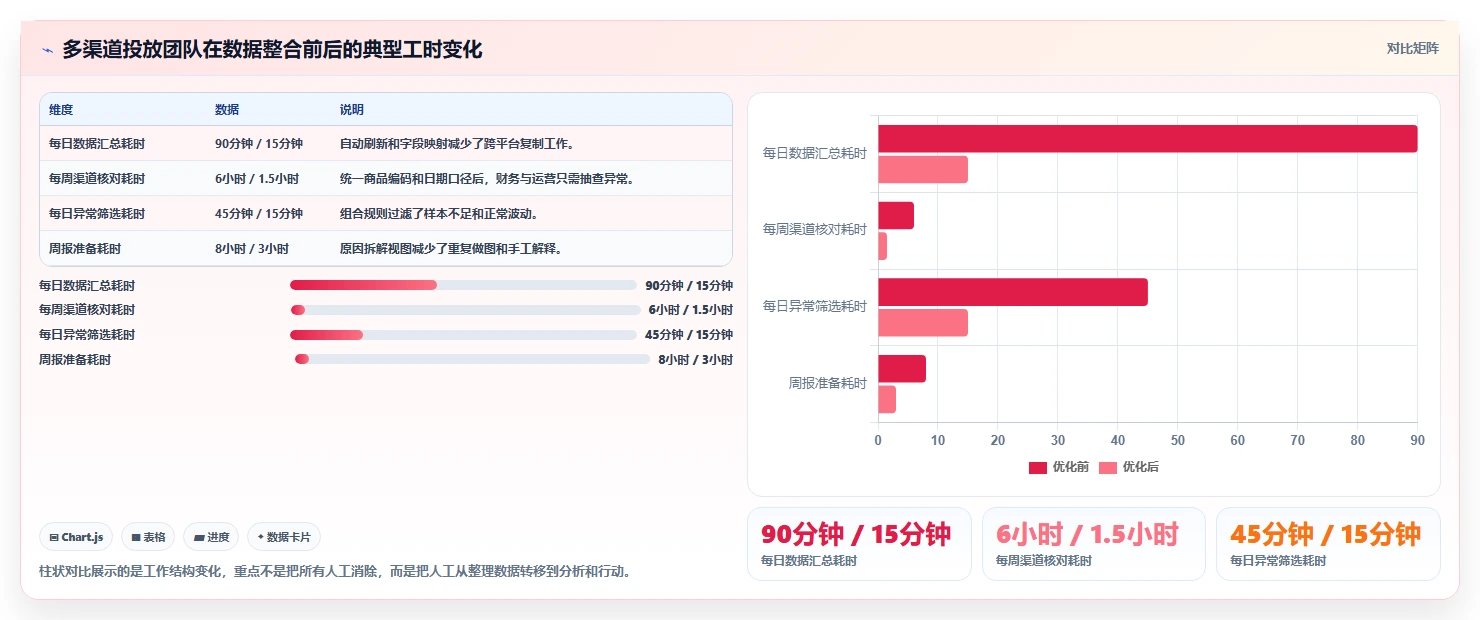Click the Chart.js tag chip
The image size is (1480, 620).
(x=77, y=537)
